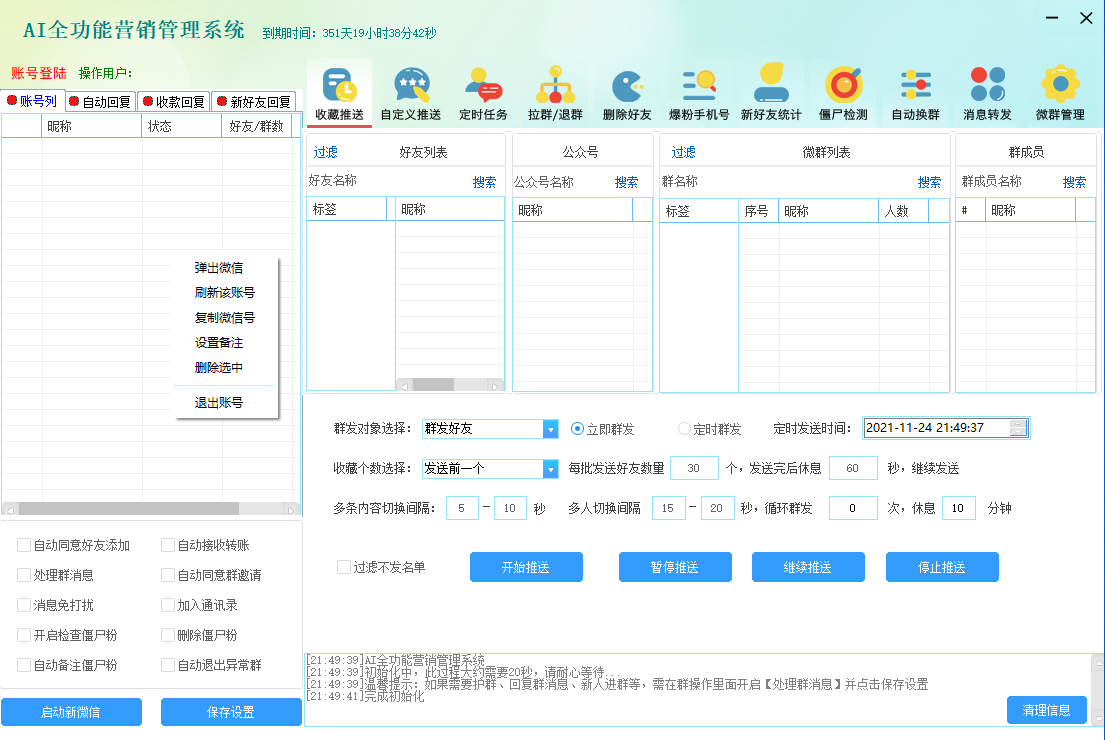Click the 休息 minutes field showing 10
Viewport: 1105px width, 740px height.
point(959,508)
